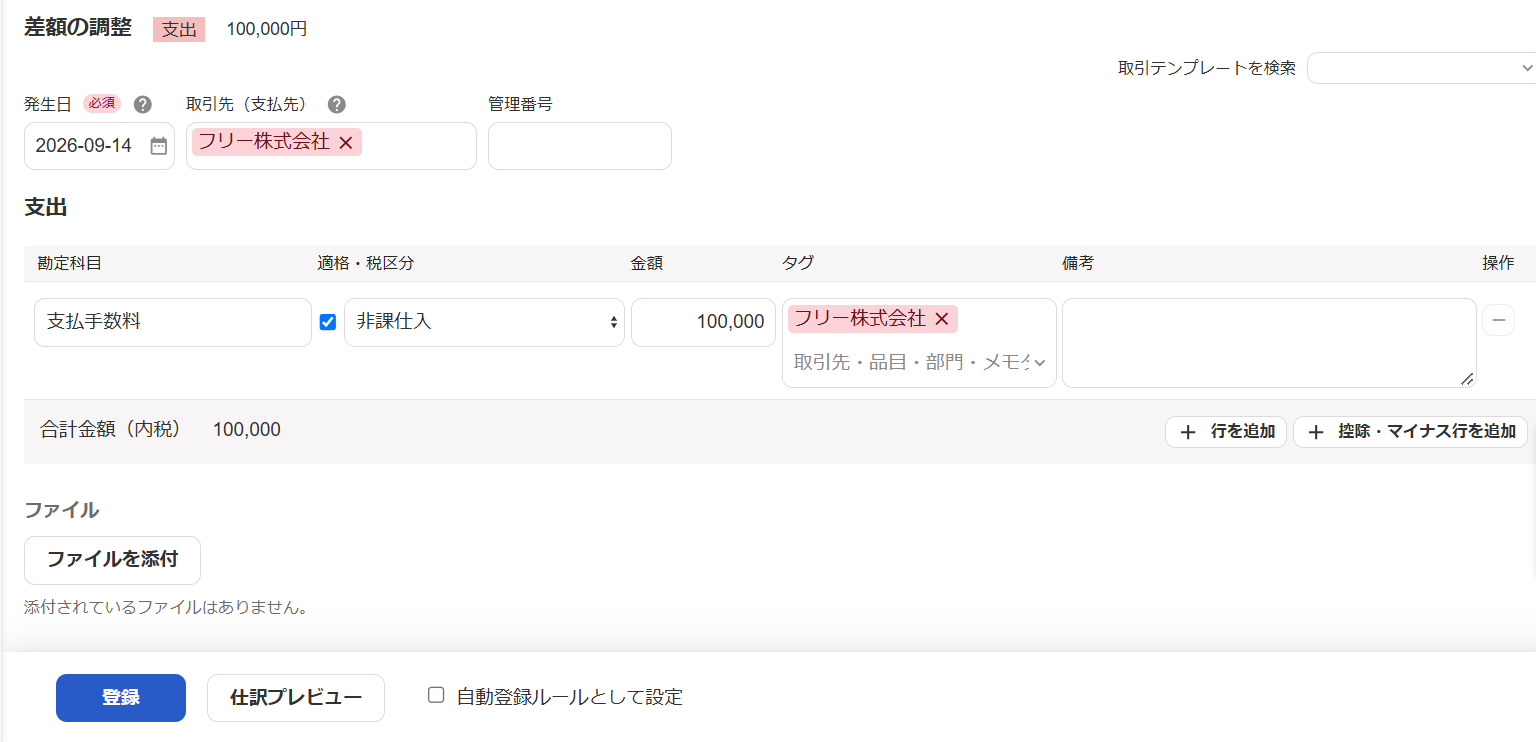Click the 合計金額（内税） label
Screen dimensions: 1536x742
111,430
